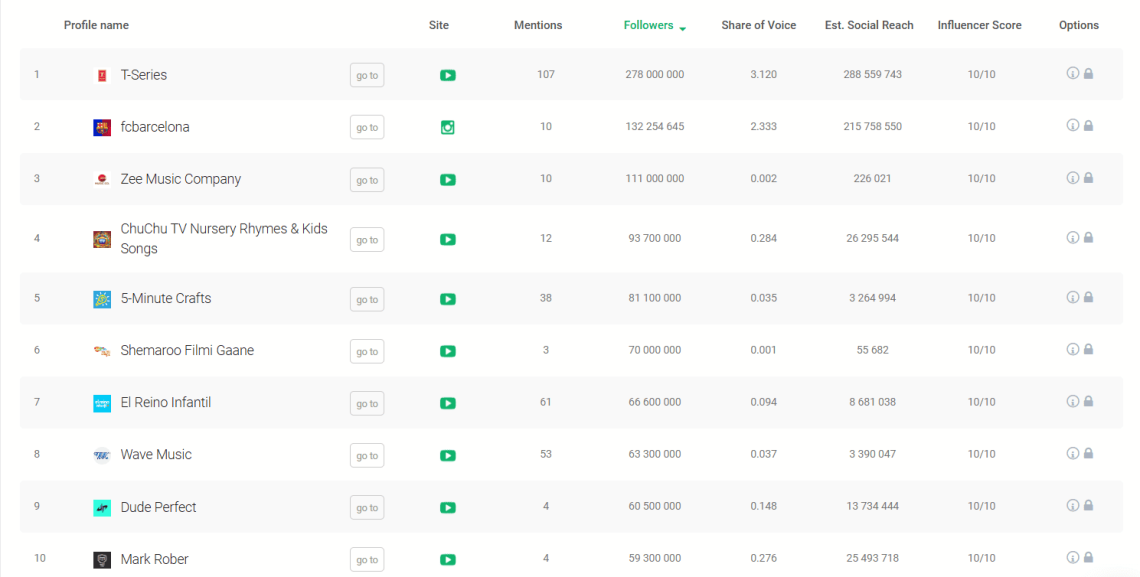Show info for ChuChu TV Nursery Rhymes
Image resolution: width=1140 pixels, height=577 pixels.
tap(1072, 238)
